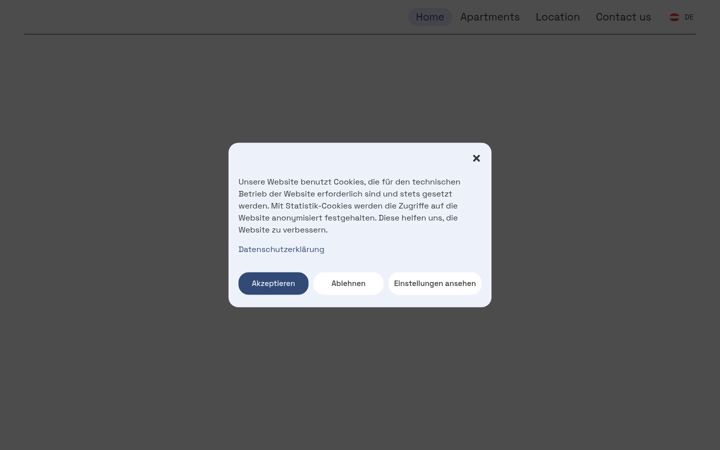Accept cookies with the Akzeptieren button
This screenshot has width=720, height=450.
point(273,283)
